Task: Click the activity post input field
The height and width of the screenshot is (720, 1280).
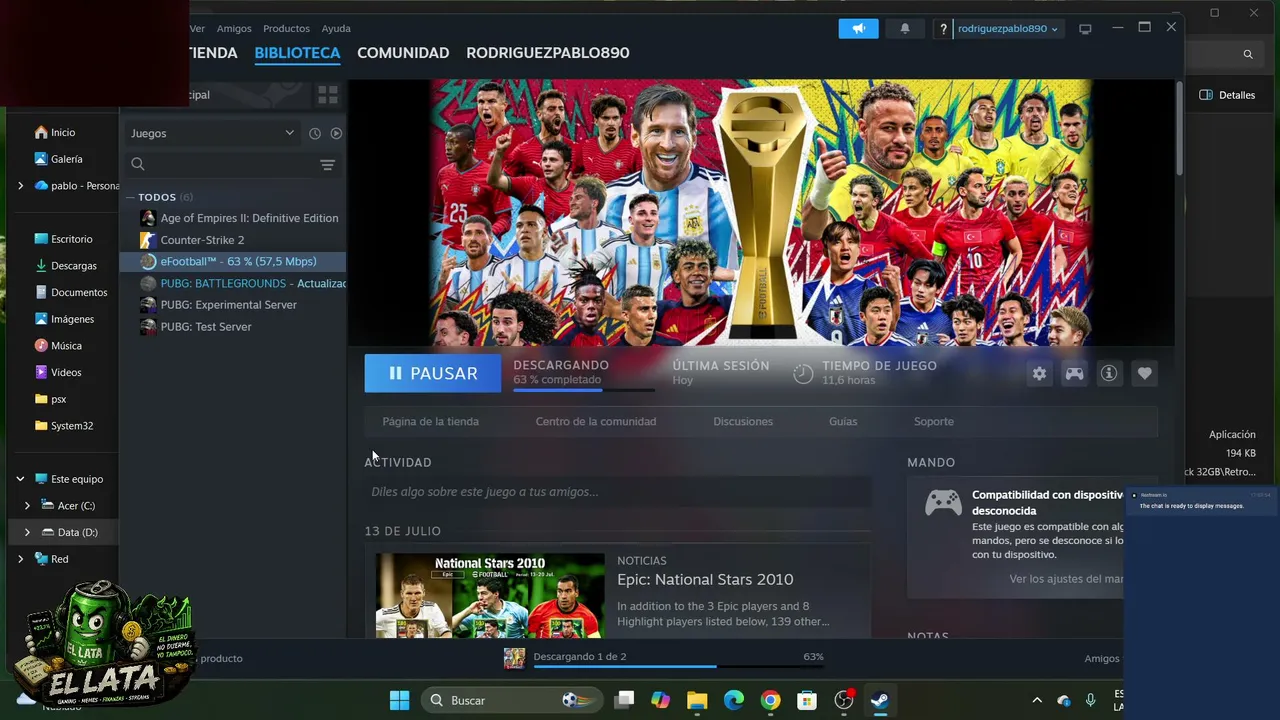Action: point(617,491)
